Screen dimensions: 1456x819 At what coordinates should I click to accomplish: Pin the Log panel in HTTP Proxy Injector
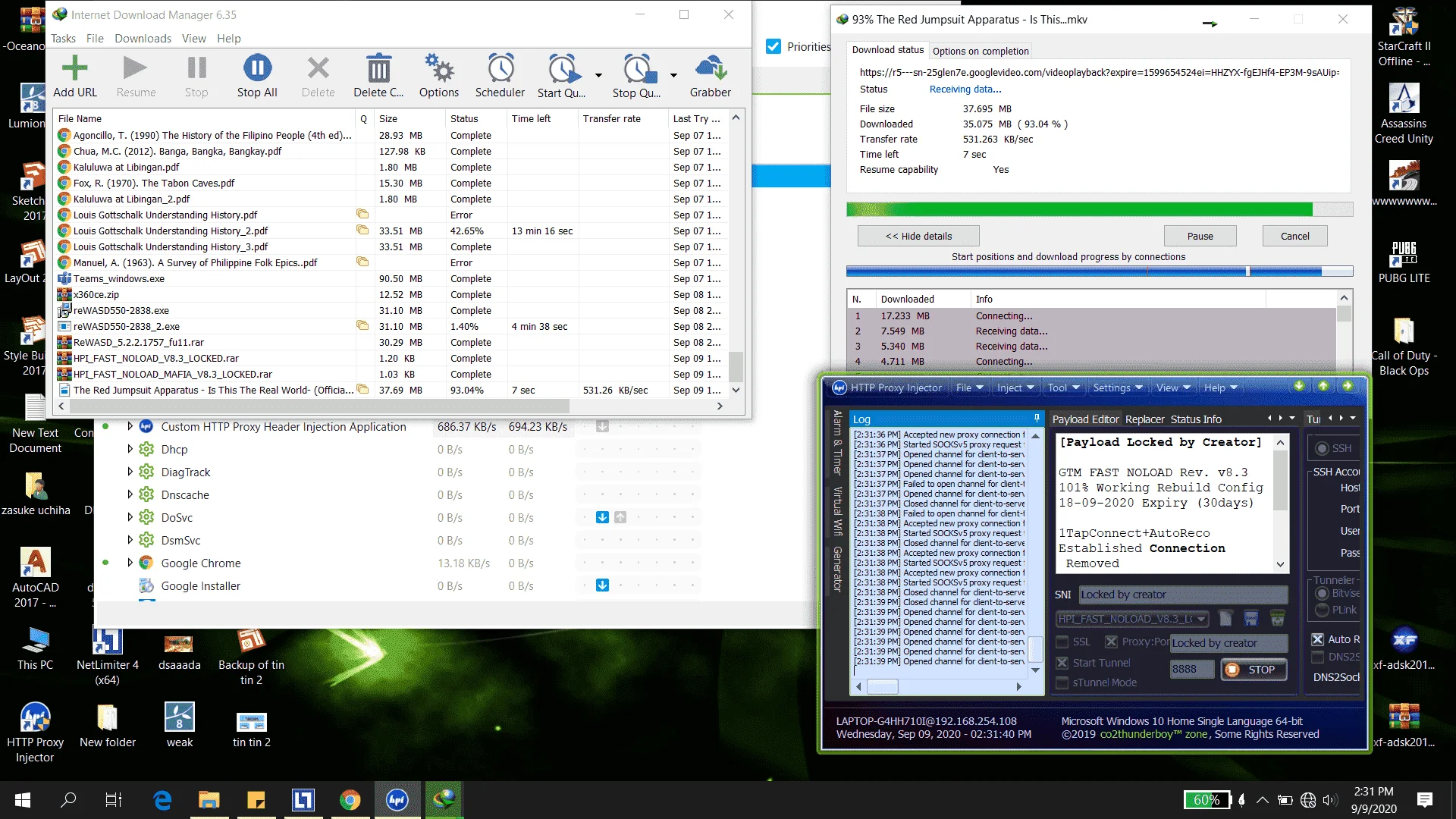point(1037,419)
